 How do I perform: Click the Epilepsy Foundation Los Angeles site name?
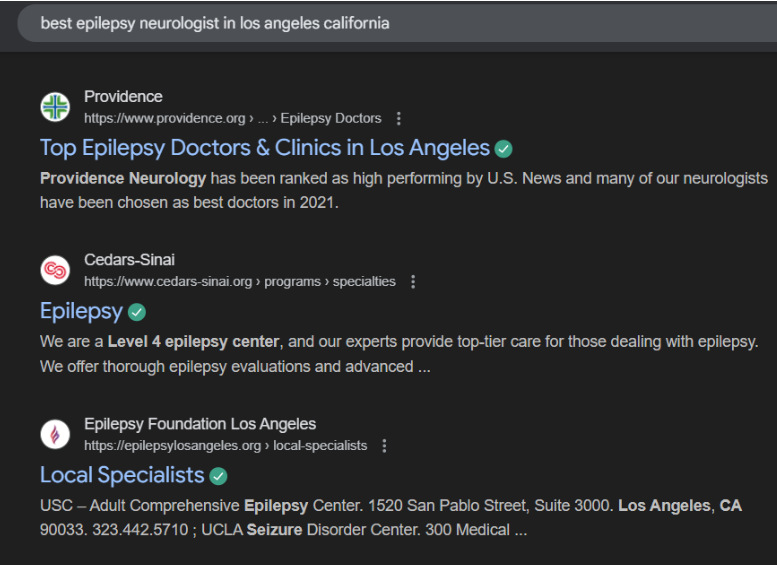[200, 424]
